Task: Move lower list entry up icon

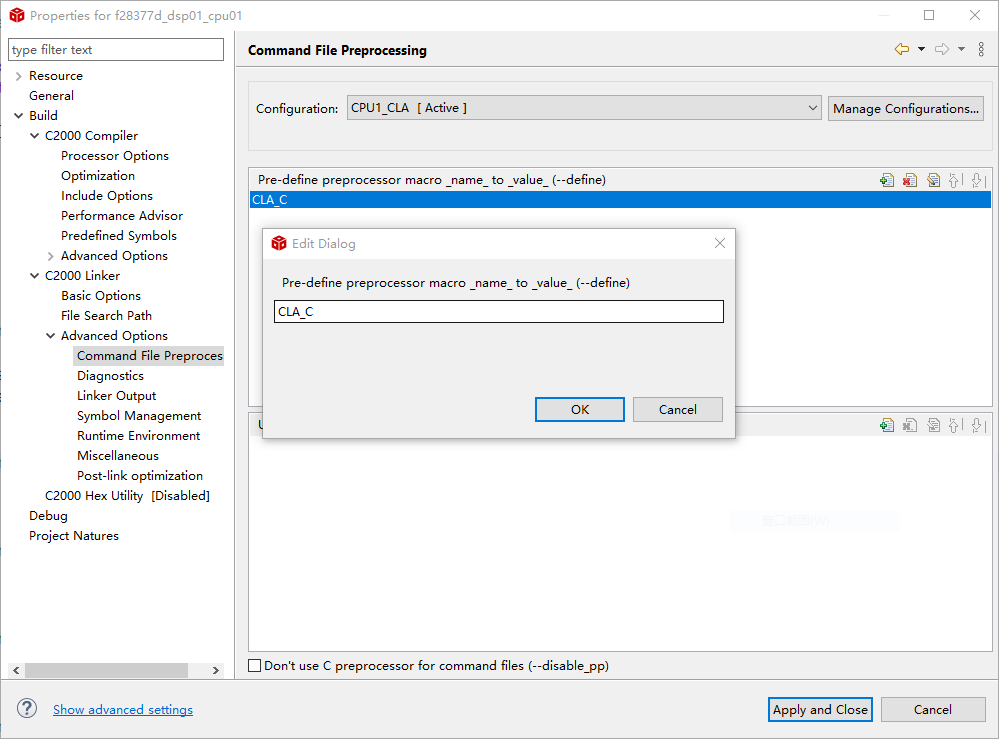Action: 954,425
